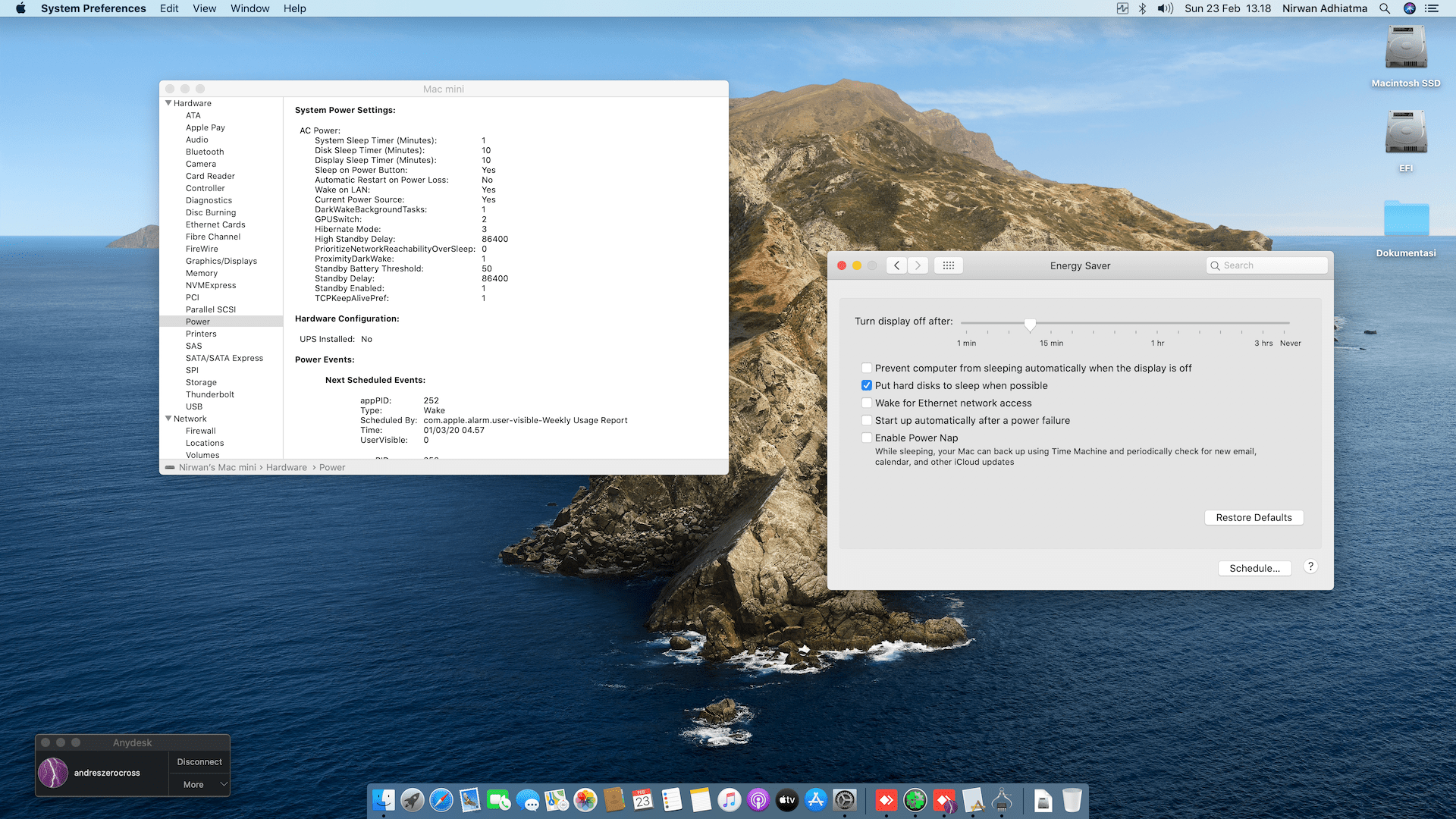1456x819 pixels.
Task: Select Firewall under Network in the sidebar
Action: pyautogui.click(x=200, y=431)
